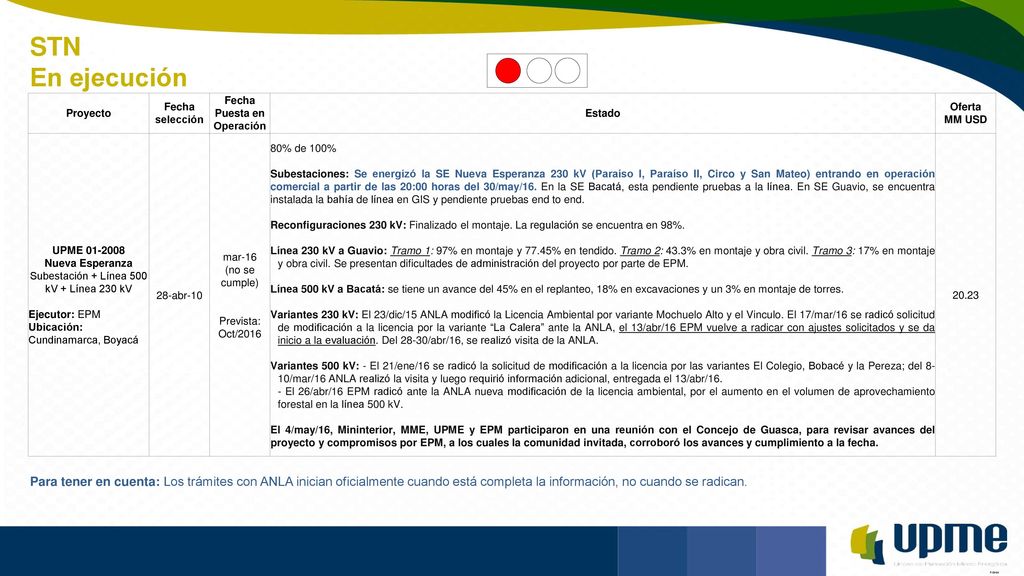This screenshot has width=1024, height=576.
Task: Click bold 'El 4/may/16, Mininterior' paragraph
Action: 602,436
